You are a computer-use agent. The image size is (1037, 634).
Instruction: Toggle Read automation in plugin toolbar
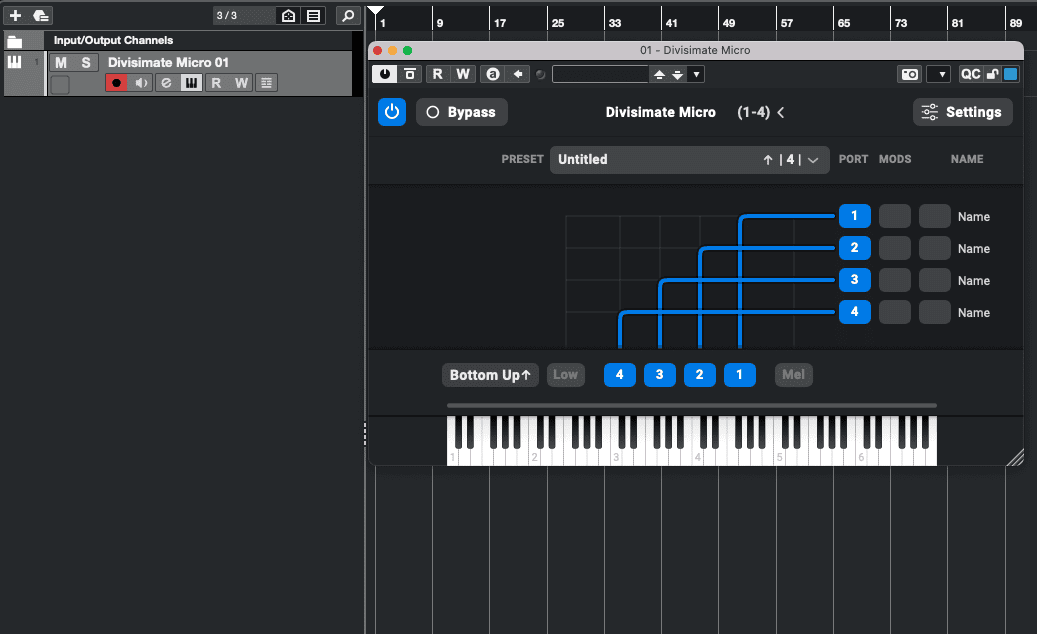click(437, 74)
